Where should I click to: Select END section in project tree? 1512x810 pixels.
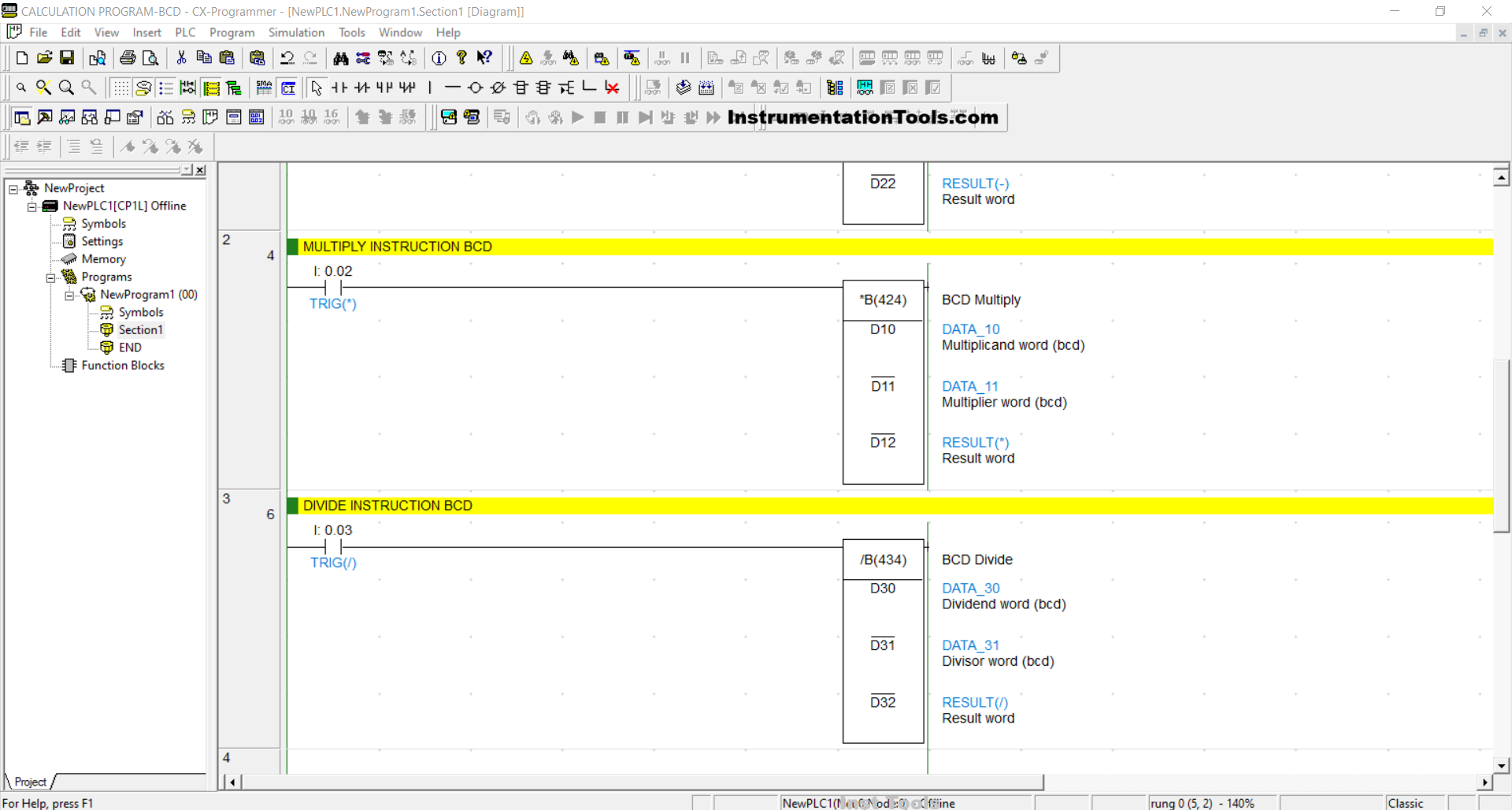pos(130,347)
